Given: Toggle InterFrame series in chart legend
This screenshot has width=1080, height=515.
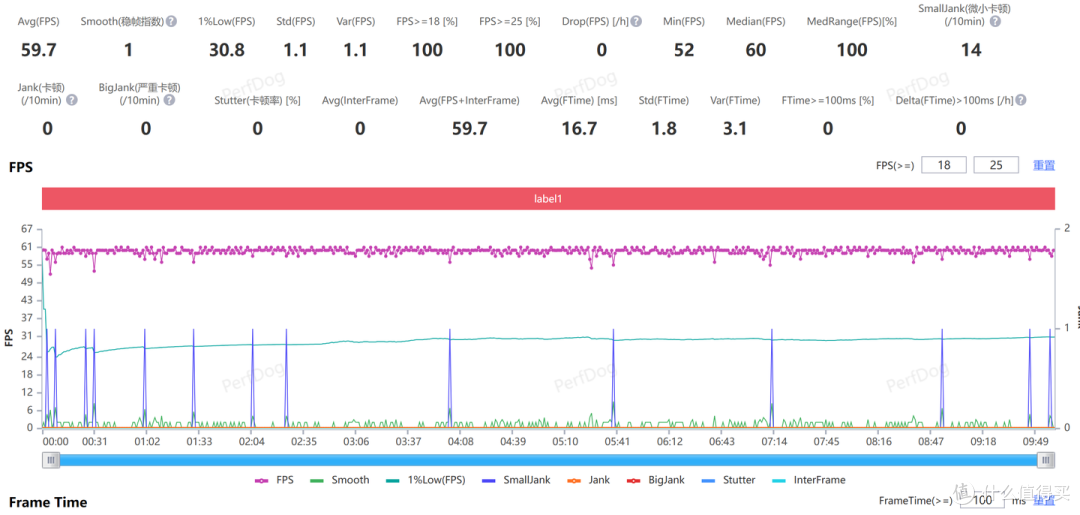Looking at the screenshot, I should tap(809, 480).
